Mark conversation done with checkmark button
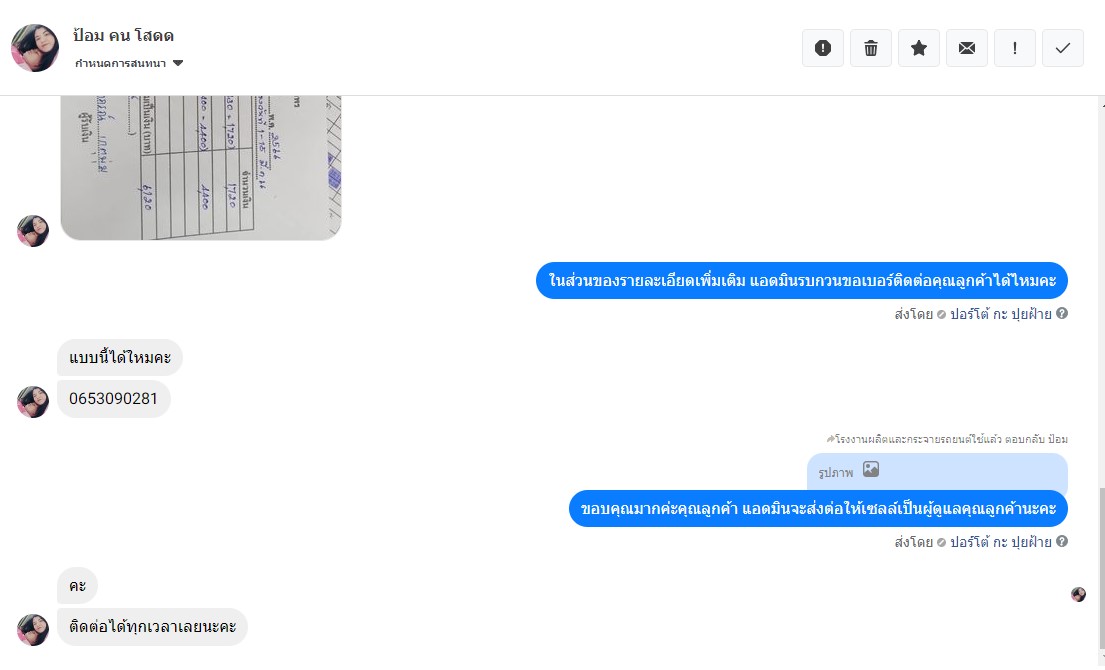 1062,48
